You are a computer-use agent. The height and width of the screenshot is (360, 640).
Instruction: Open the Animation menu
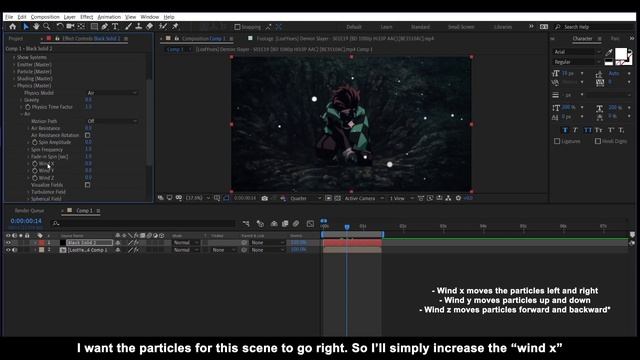pos(109,17)
